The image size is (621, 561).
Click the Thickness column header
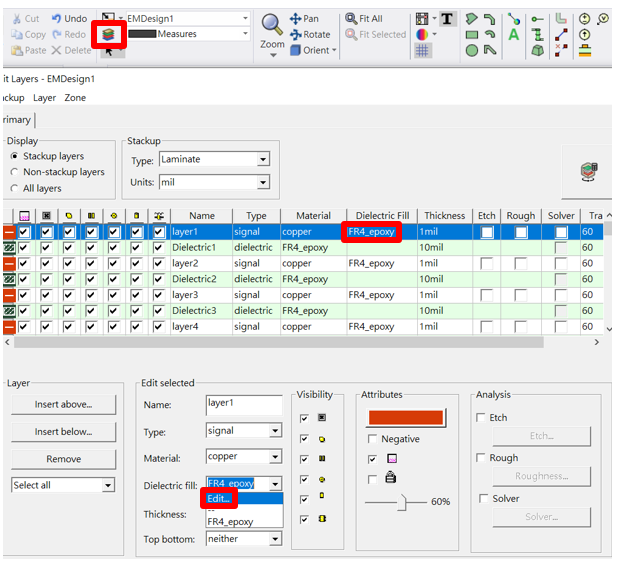coord(444,216)
